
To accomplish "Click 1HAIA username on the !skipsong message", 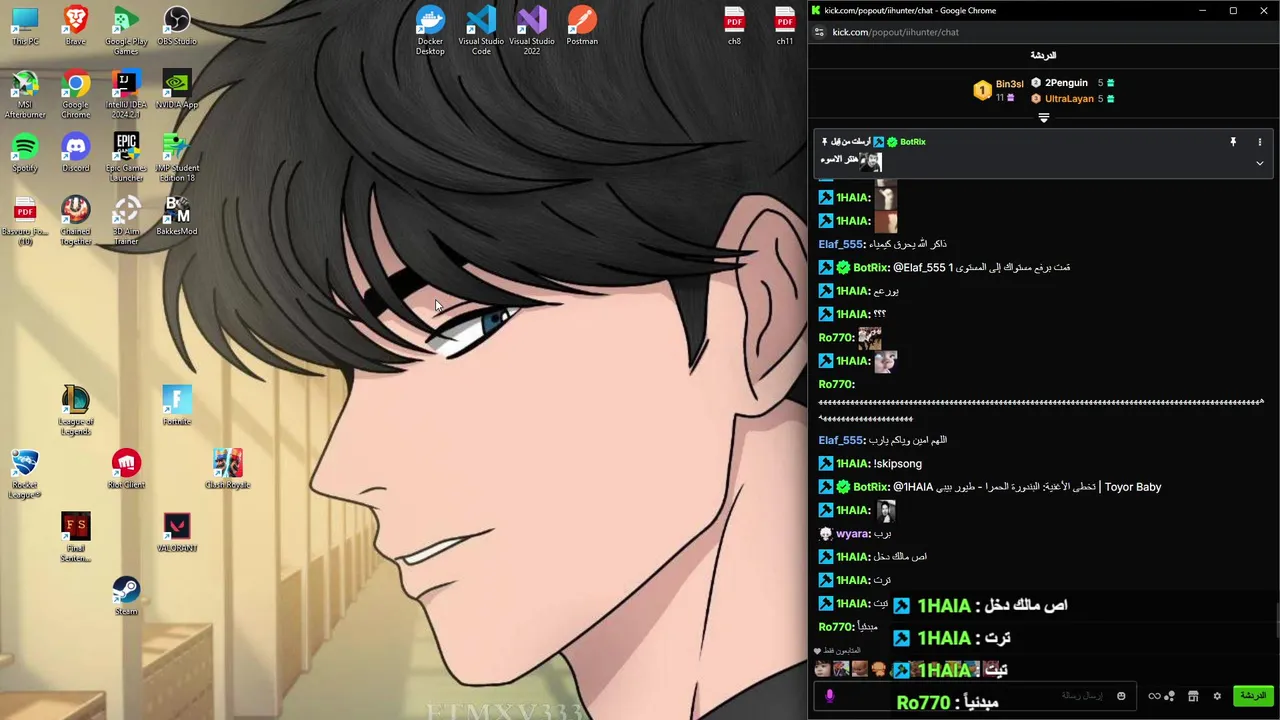I will (x=853, y=464).
